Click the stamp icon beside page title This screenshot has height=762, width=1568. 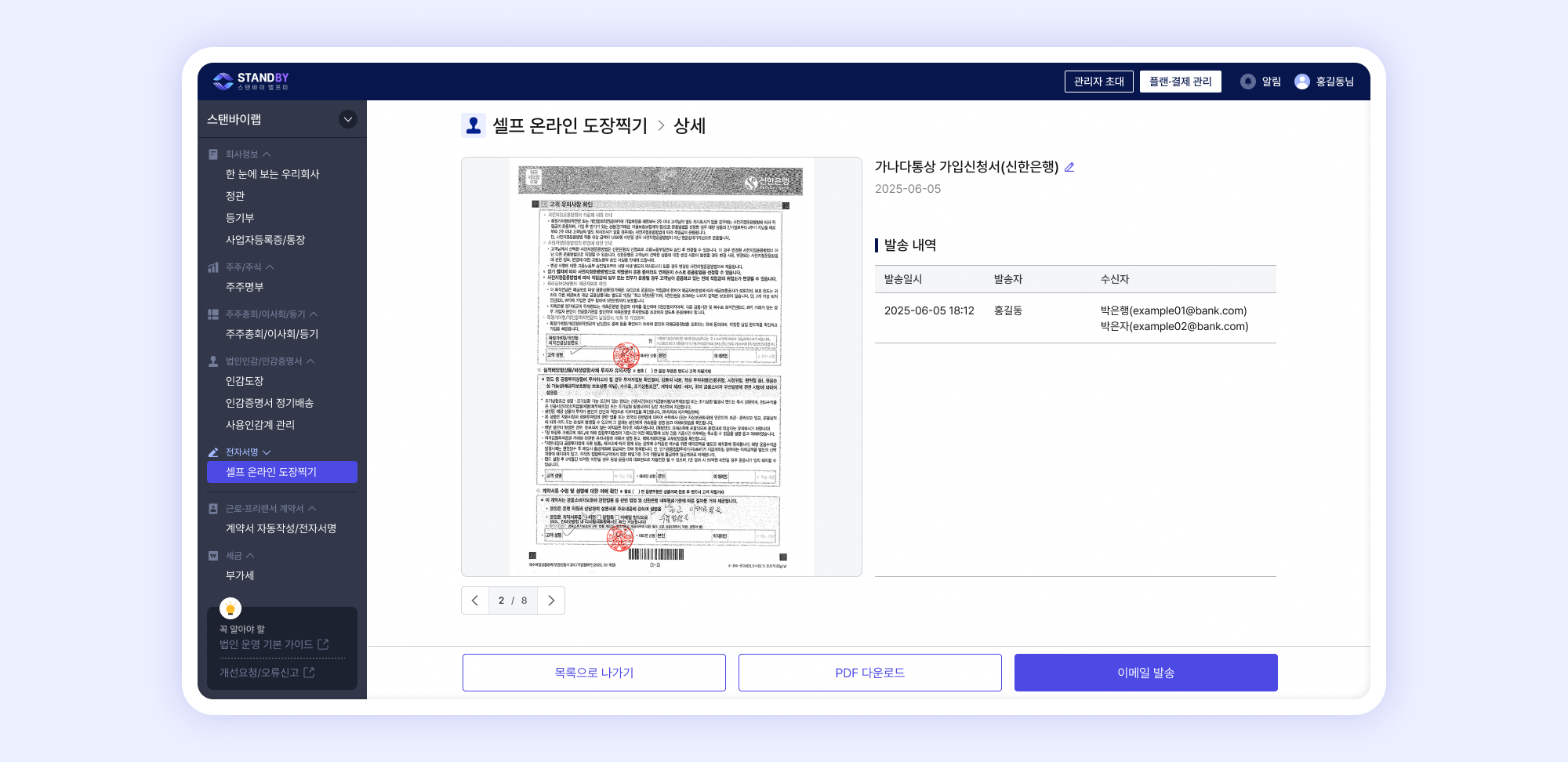tap(474, 125)
